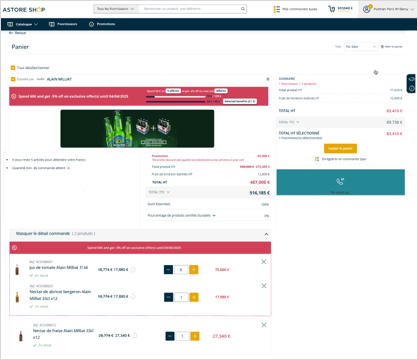Remove Jus de tomate item with X

pyautogui.click(x=264, y=262)
